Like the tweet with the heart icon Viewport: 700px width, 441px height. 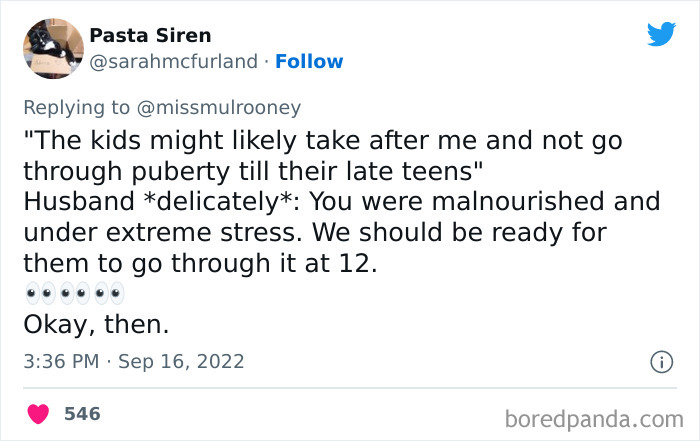pos(38,413)
